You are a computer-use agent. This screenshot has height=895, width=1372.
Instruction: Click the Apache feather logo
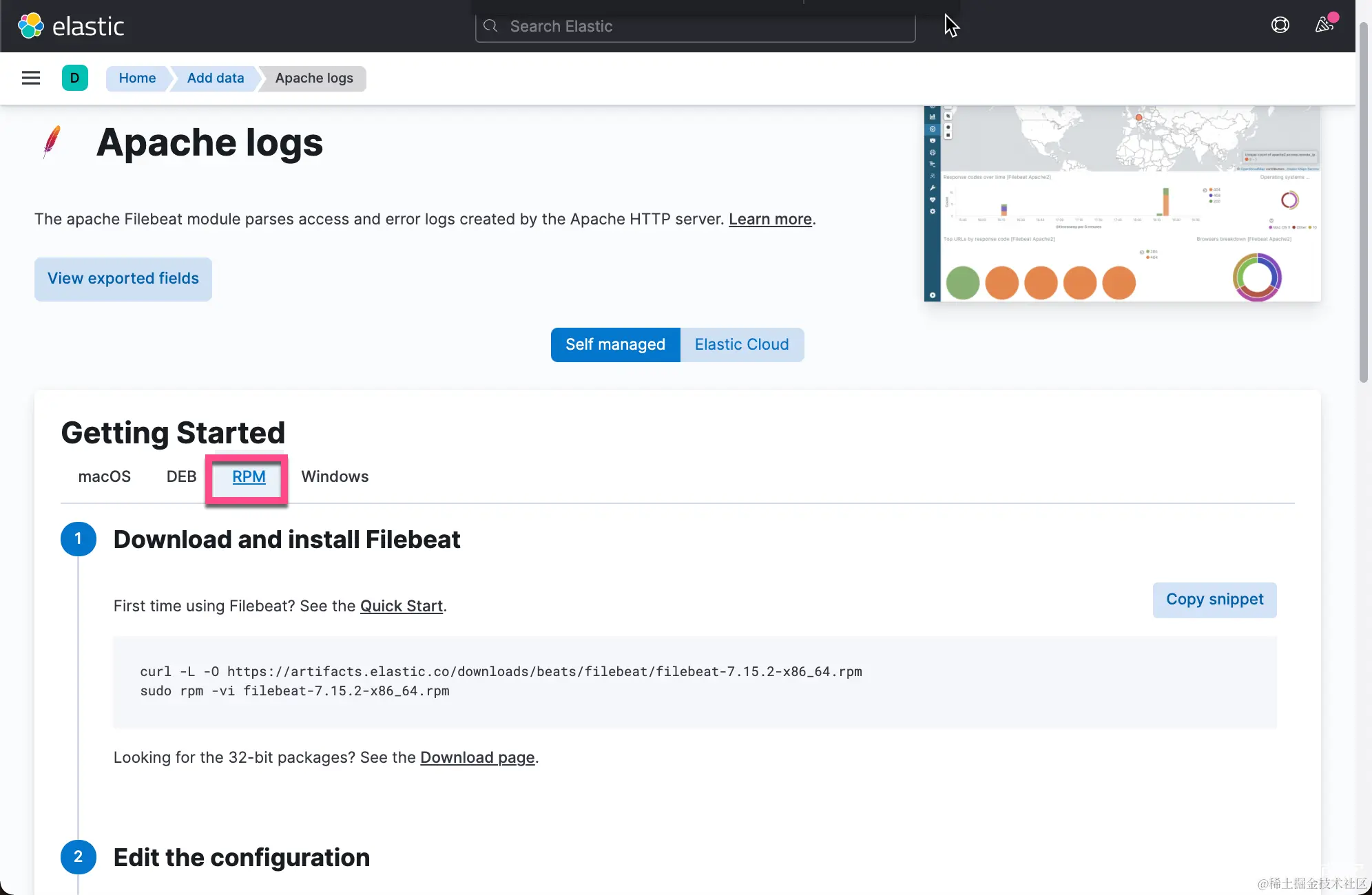[x=52, y=142]
